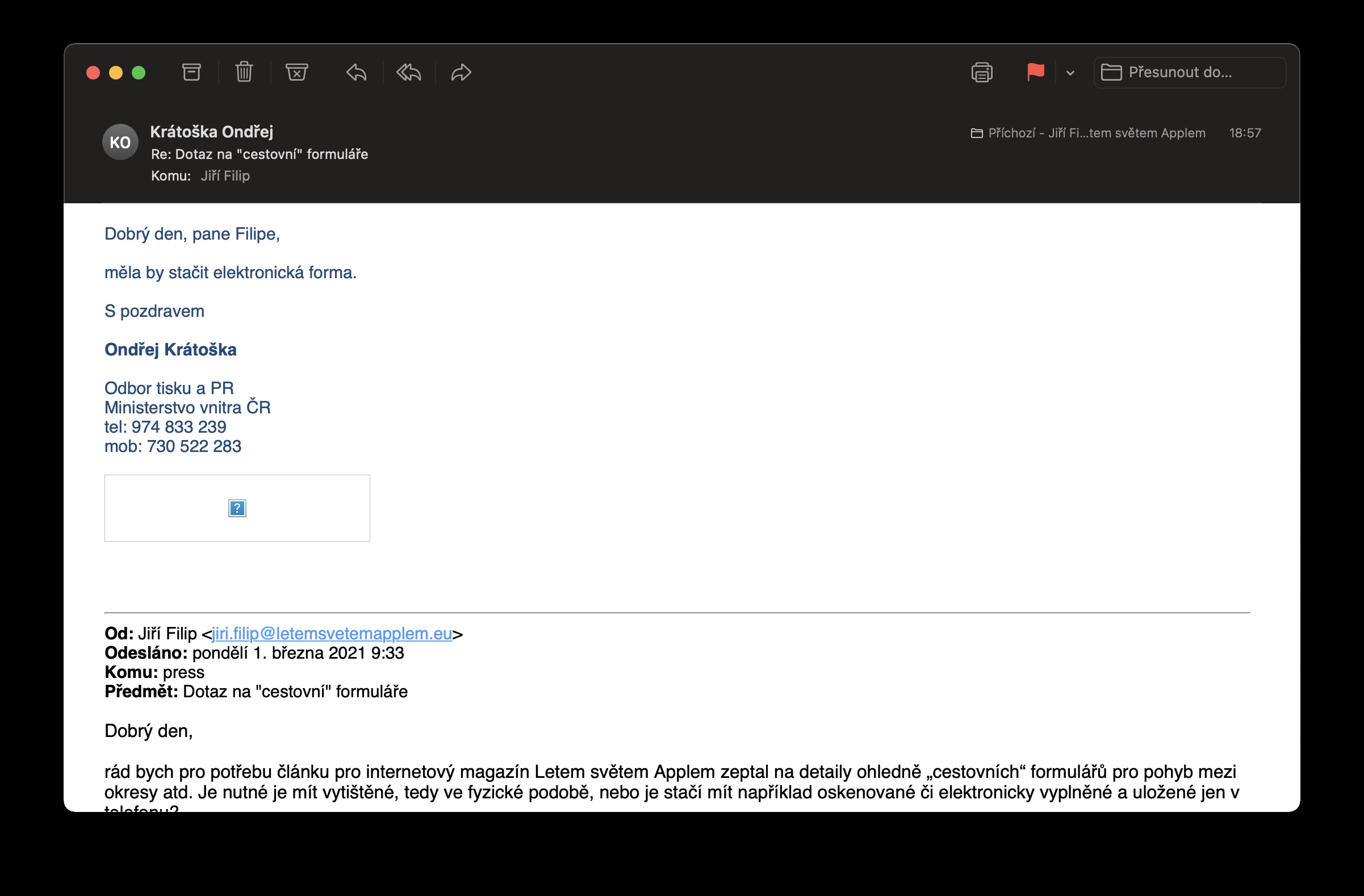Expand contact options for Krátoška Ondřej
Screen dimensions: 1364x896
(x=211, y=132)
